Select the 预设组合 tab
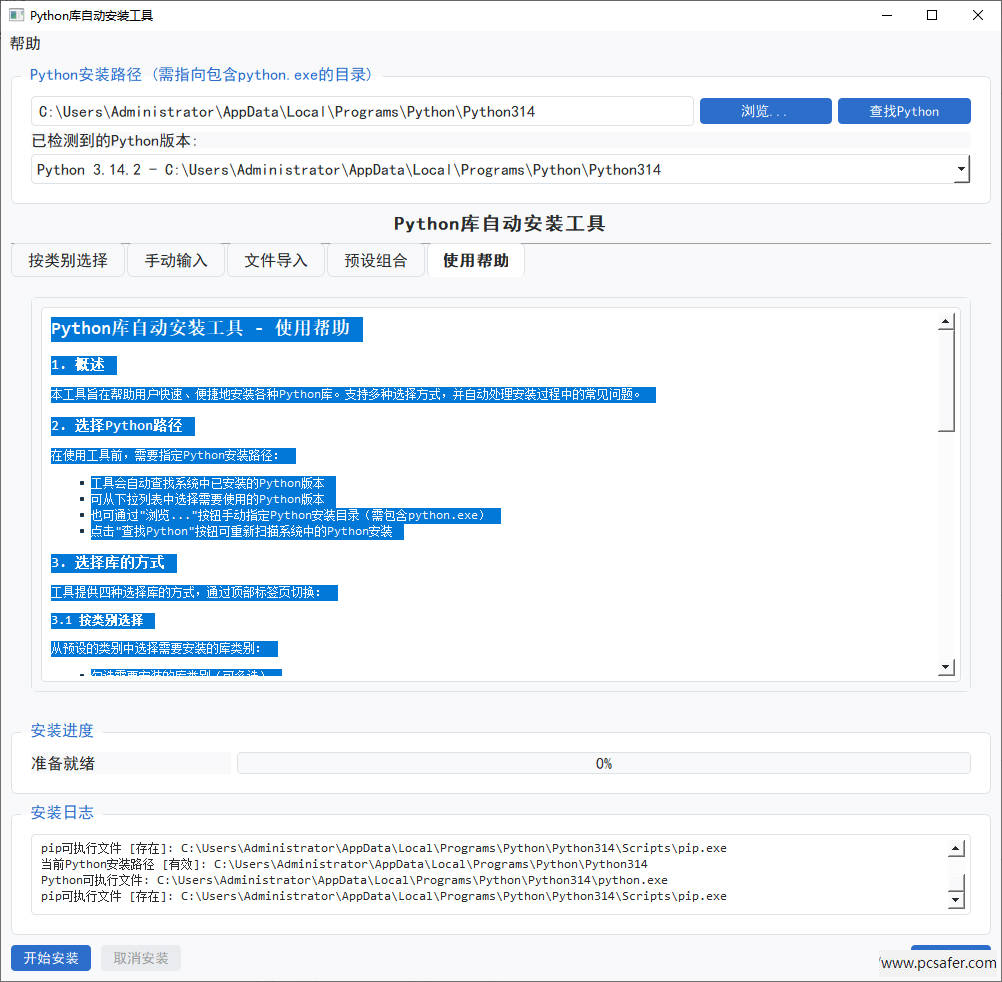This screenshot has width=1002, height=982. (x=376, y=261)
